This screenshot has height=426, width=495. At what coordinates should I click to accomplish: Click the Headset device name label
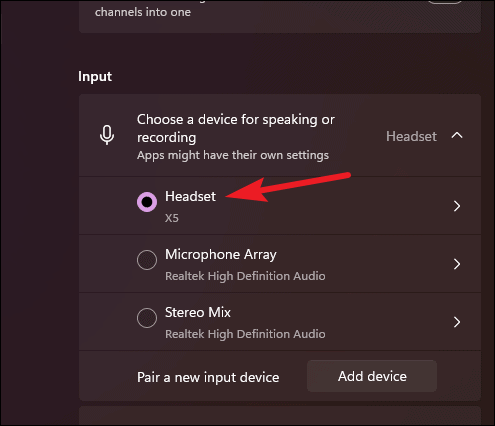[190, 196]
